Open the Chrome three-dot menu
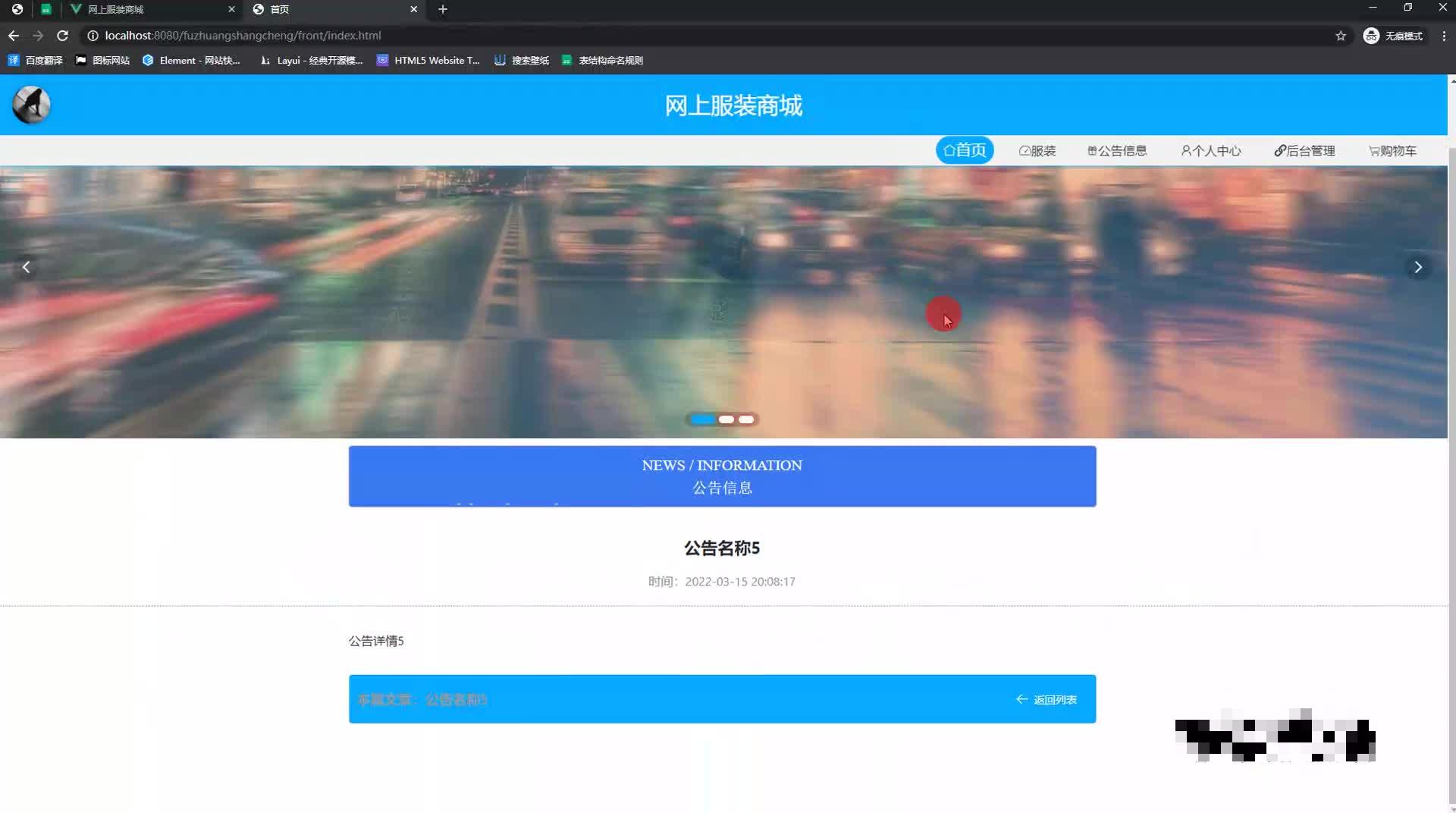Screen dimensions: 1456x813 tap(1444, 36)
